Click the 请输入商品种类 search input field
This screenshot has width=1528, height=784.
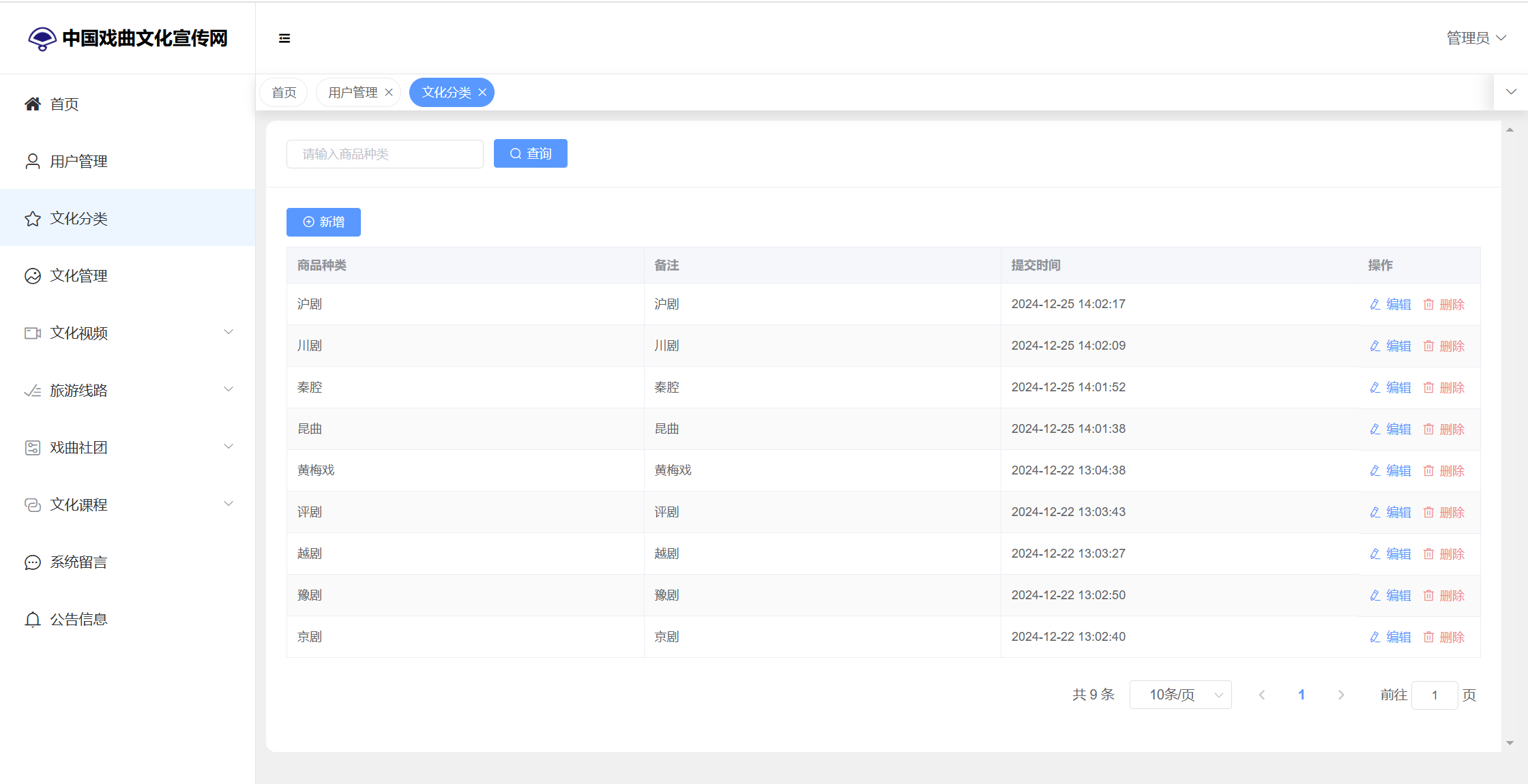click(385, 154)
